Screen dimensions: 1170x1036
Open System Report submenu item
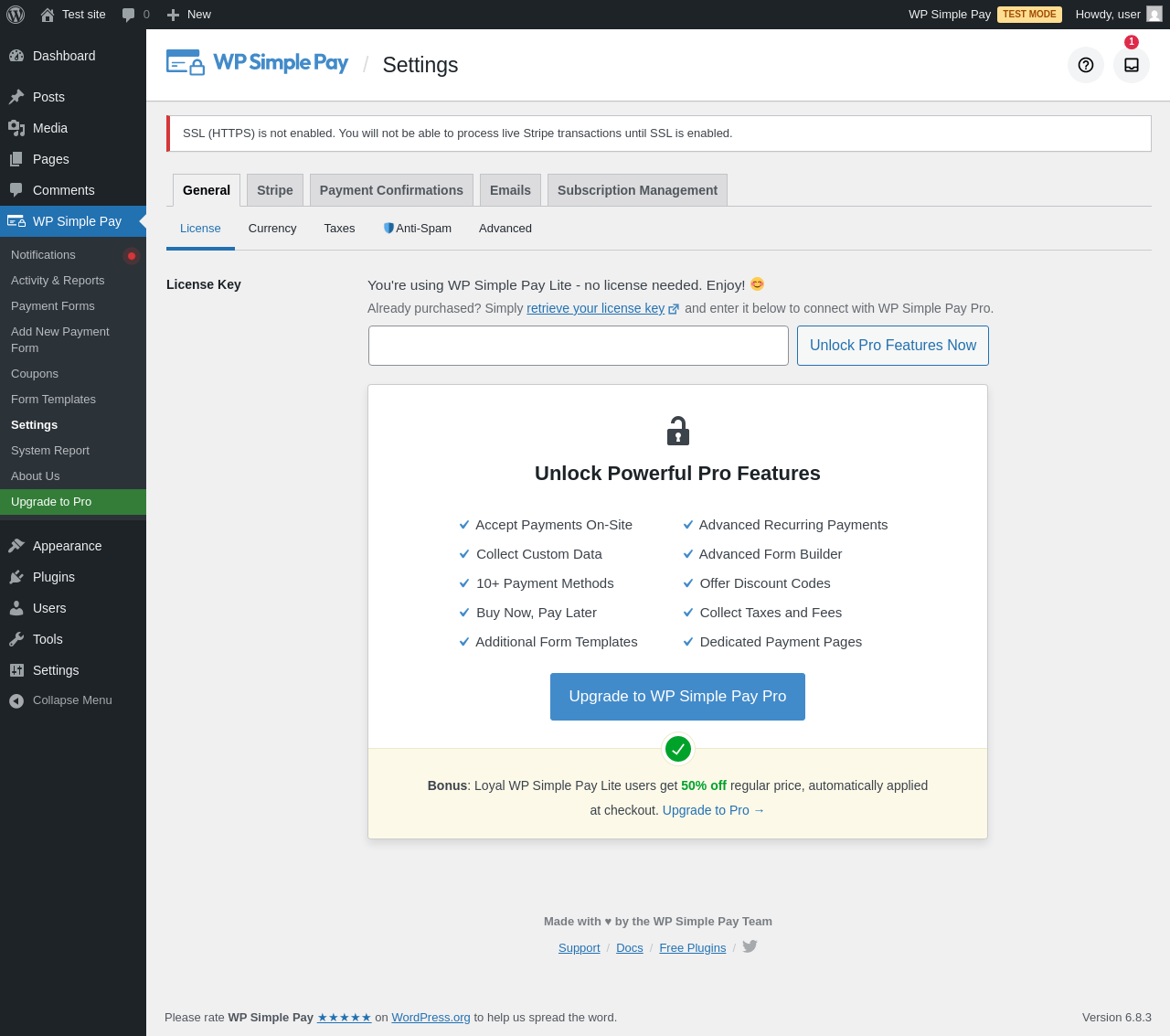click(x=73, y=451)
